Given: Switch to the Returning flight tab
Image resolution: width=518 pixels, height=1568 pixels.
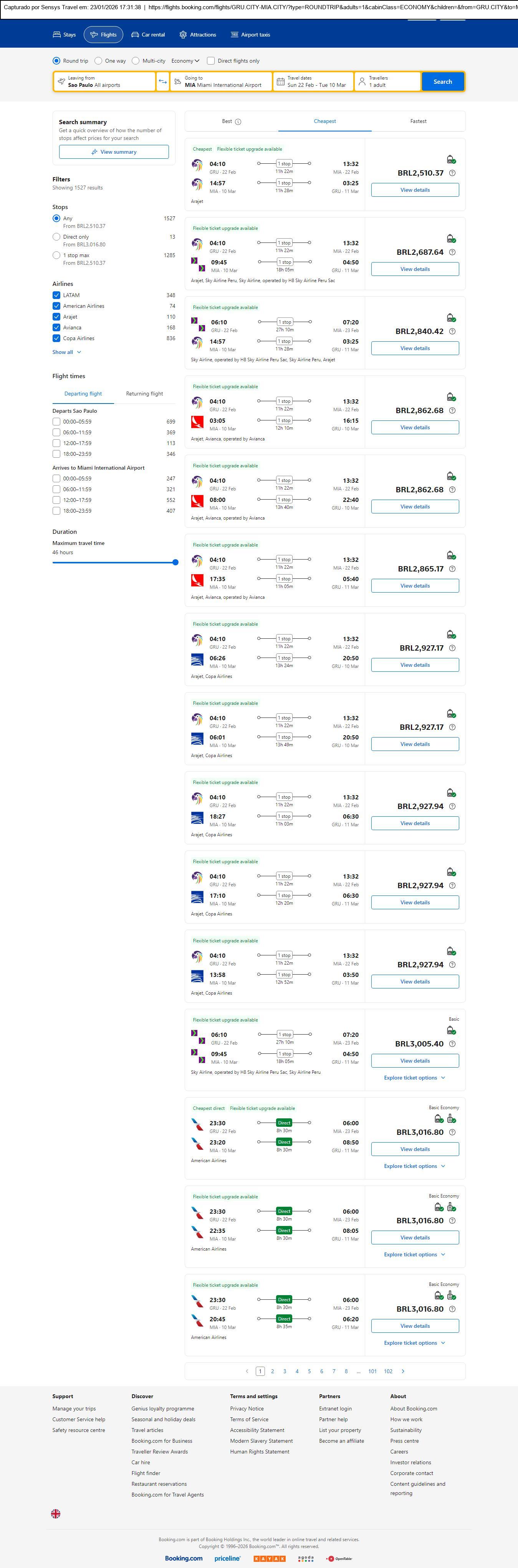Looking at the screenshot, I should (144, 394).
